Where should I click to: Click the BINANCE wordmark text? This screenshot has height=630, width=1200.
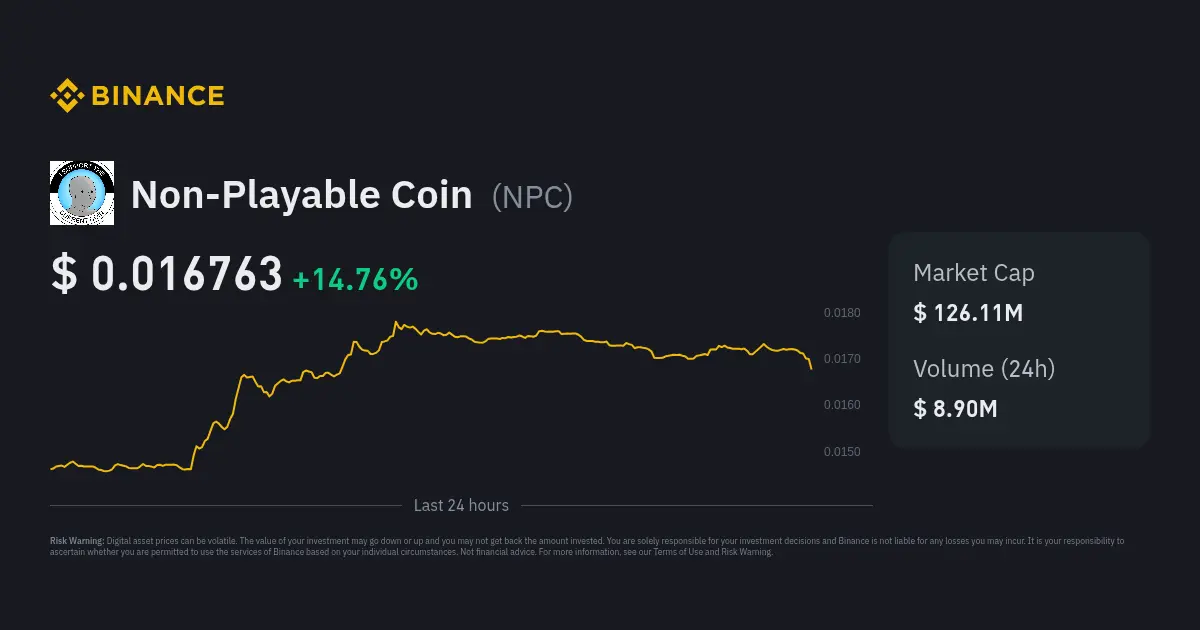(x=157, y=96)
